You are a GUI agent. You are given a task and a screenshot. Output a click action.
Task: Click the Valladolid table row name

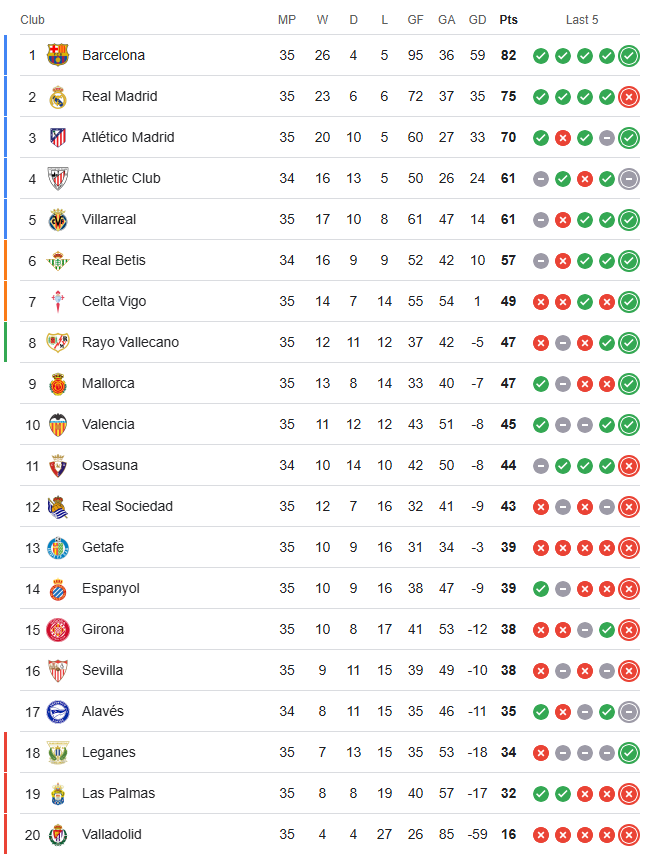(x=112, y=834)
